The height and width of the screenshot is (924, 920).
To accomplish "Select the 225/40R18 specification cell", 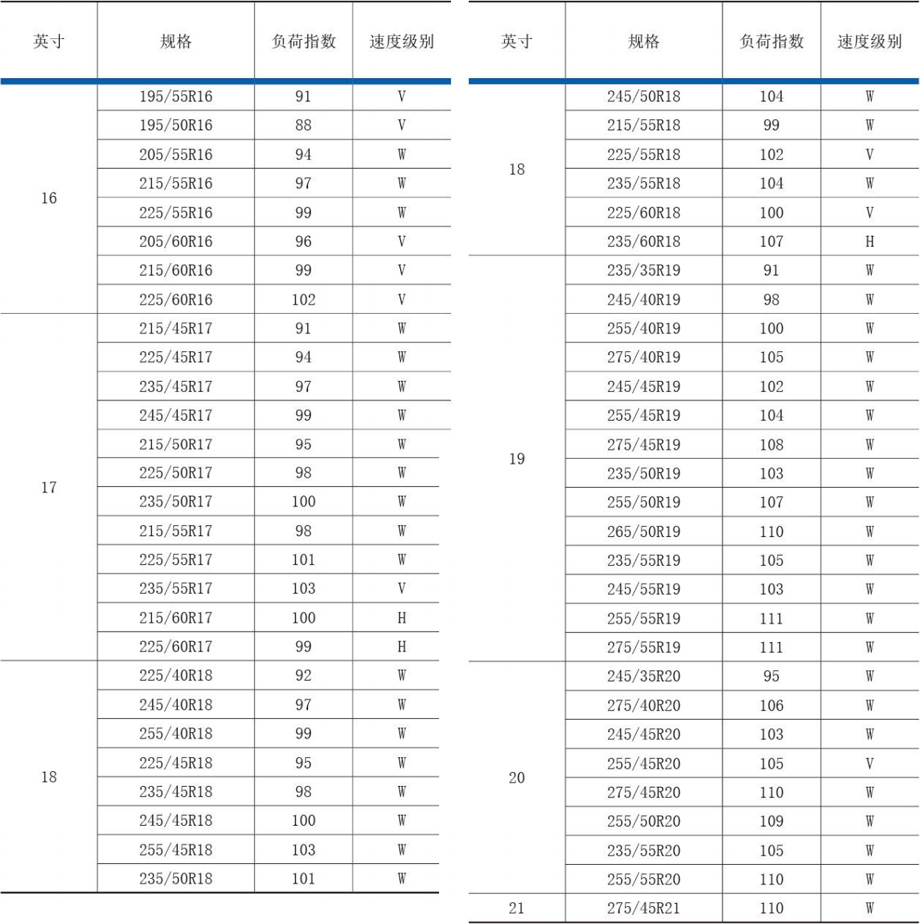I will point(175,676).
